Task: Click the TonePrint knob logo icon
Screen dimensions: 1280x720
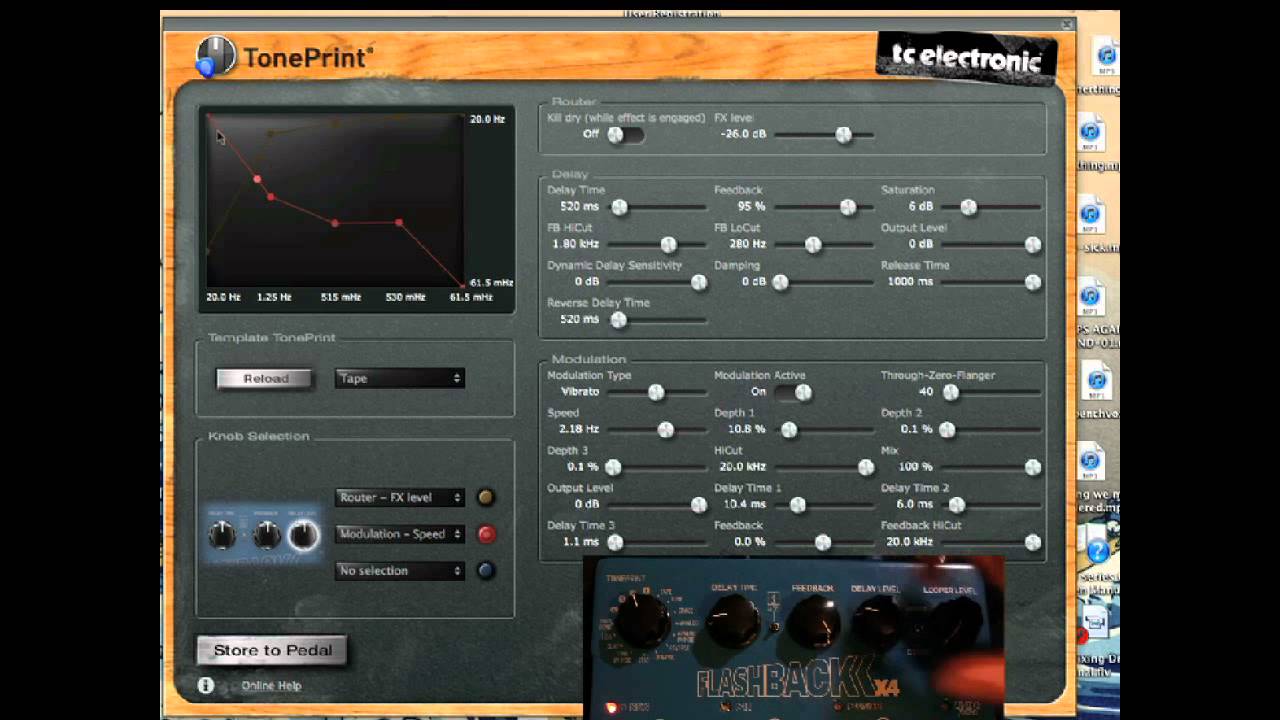Action: 215,56
